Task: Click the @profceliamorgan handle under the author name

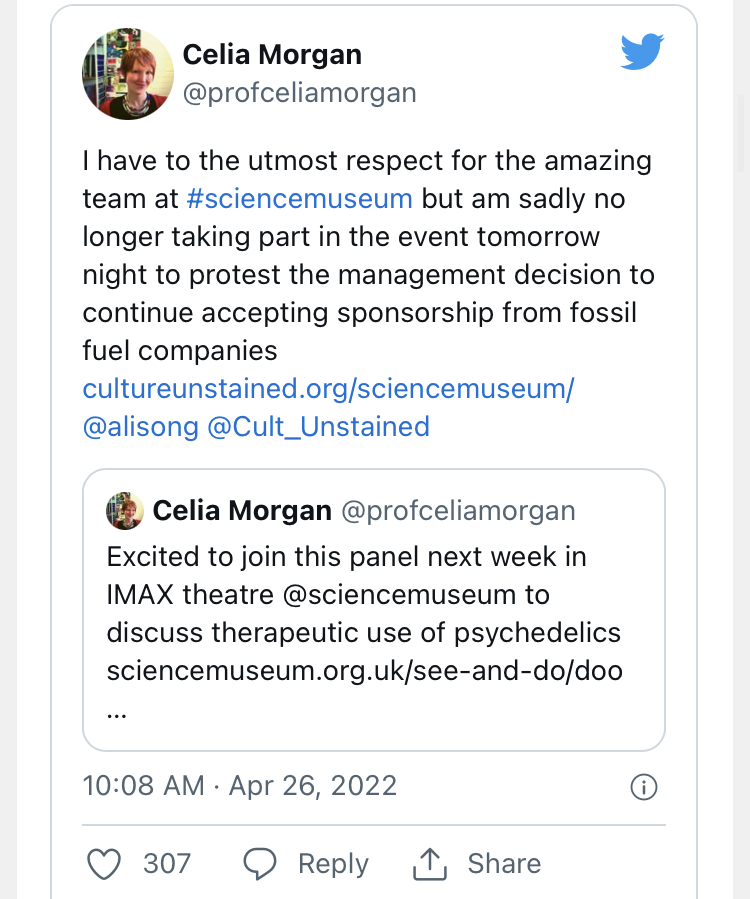Action: point(299,93)
